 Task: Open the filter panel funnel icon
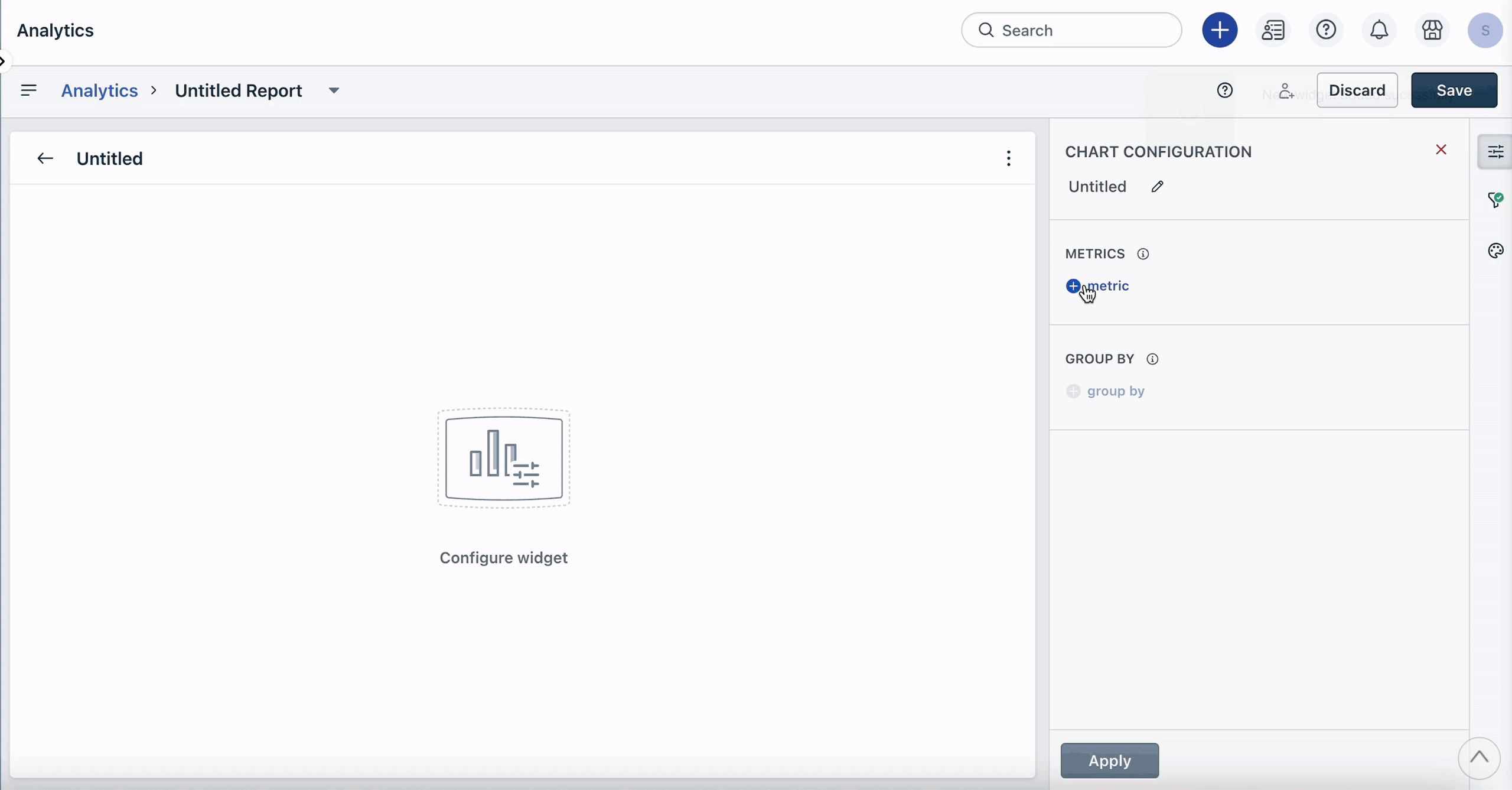(1495, 200)
